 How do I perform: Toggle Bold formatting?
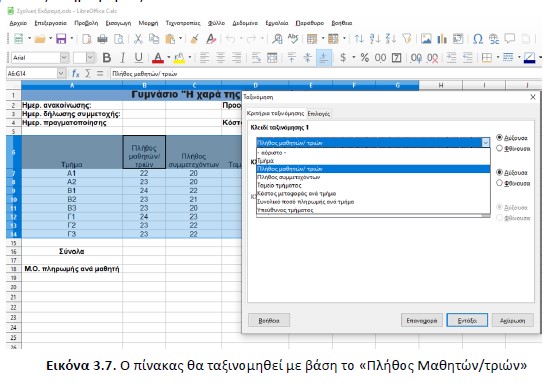(107, 57)
